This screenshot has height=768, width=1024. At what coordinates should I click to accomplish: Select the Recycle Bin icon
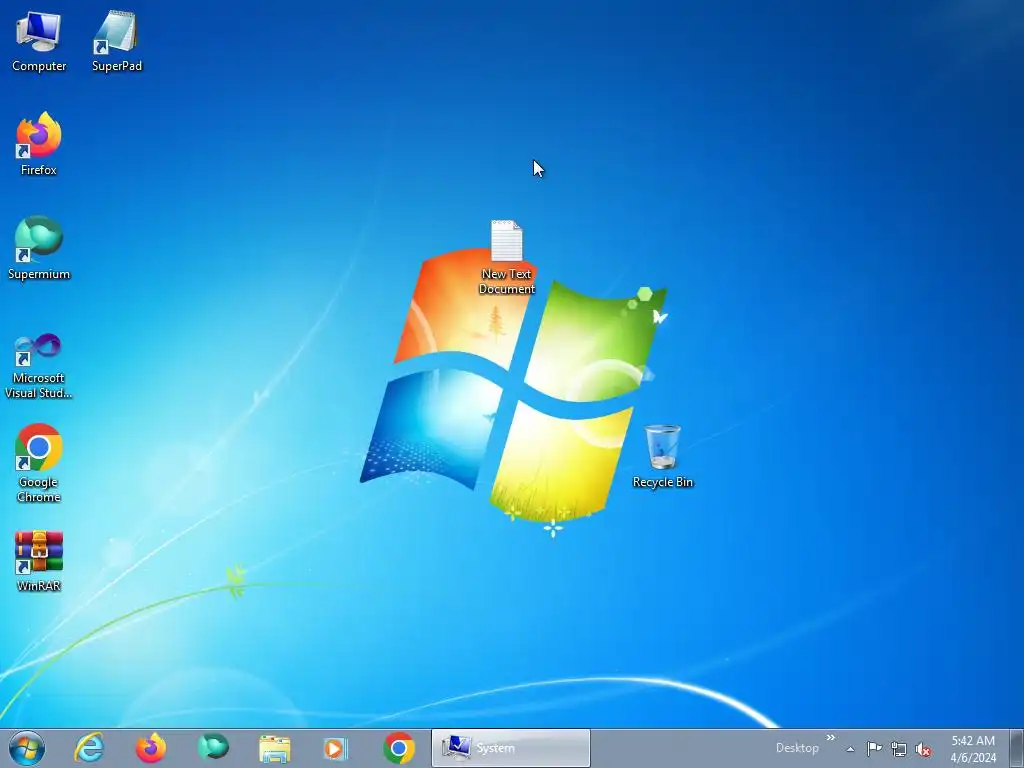click(662, 456)
